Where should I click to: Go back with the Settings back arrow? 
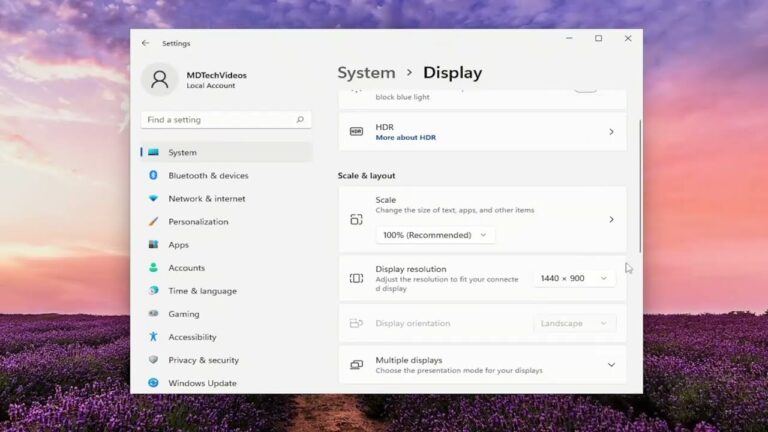[145, 43]
